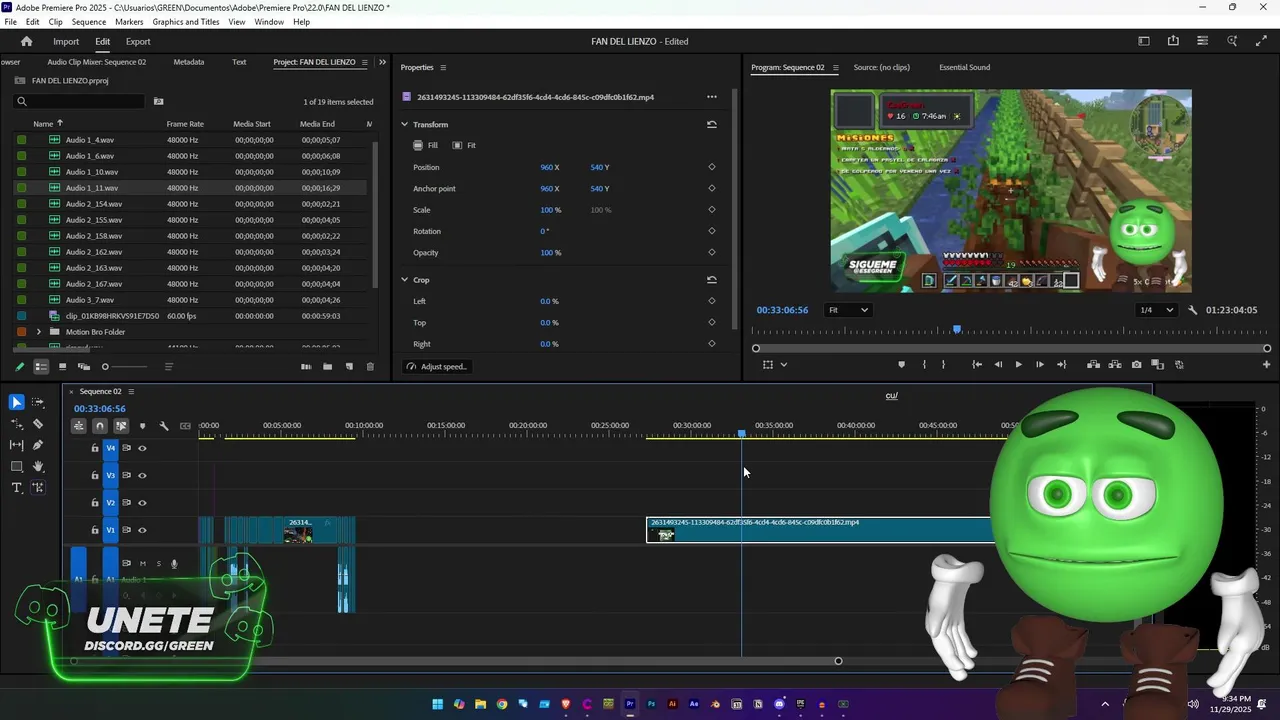This screenshot has height=720, width=1280.
Task: Play the sequence in program monitor
Action: (x=1019, y=365)
